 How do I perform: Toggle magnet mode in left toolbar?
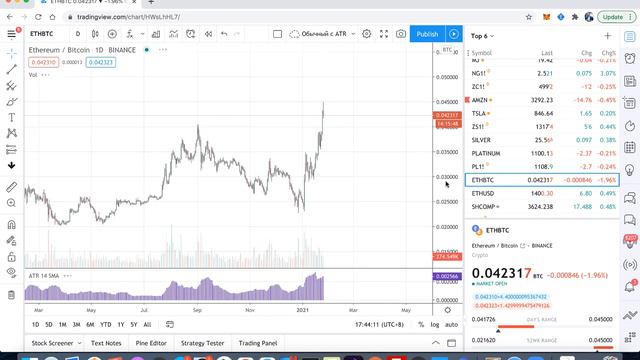(11, 224)
